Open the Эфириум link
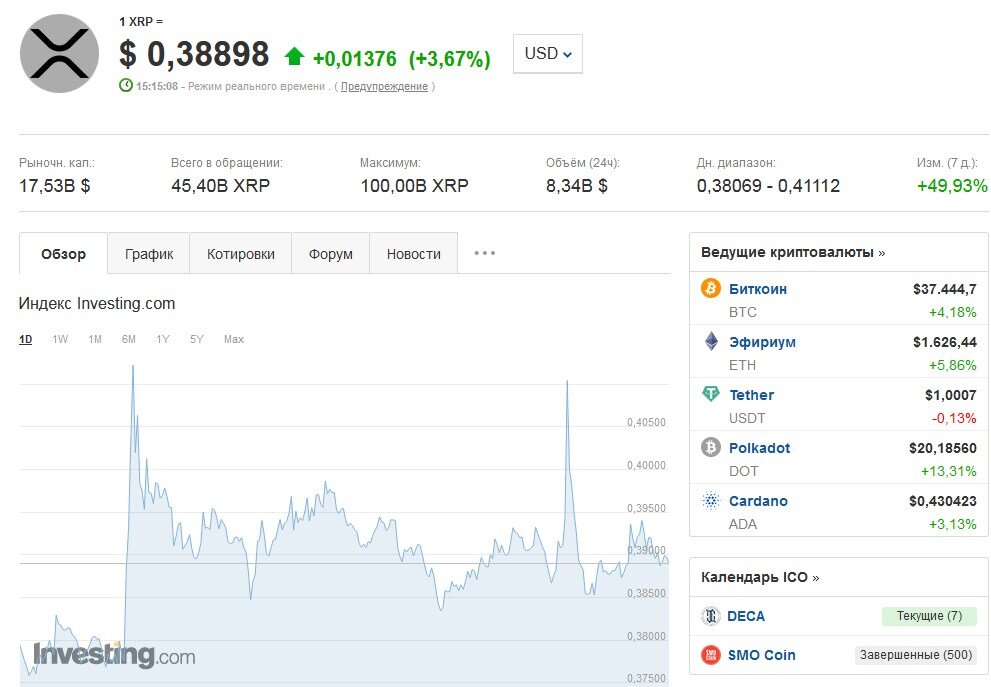Screen dimensions: 991x687 762,342
